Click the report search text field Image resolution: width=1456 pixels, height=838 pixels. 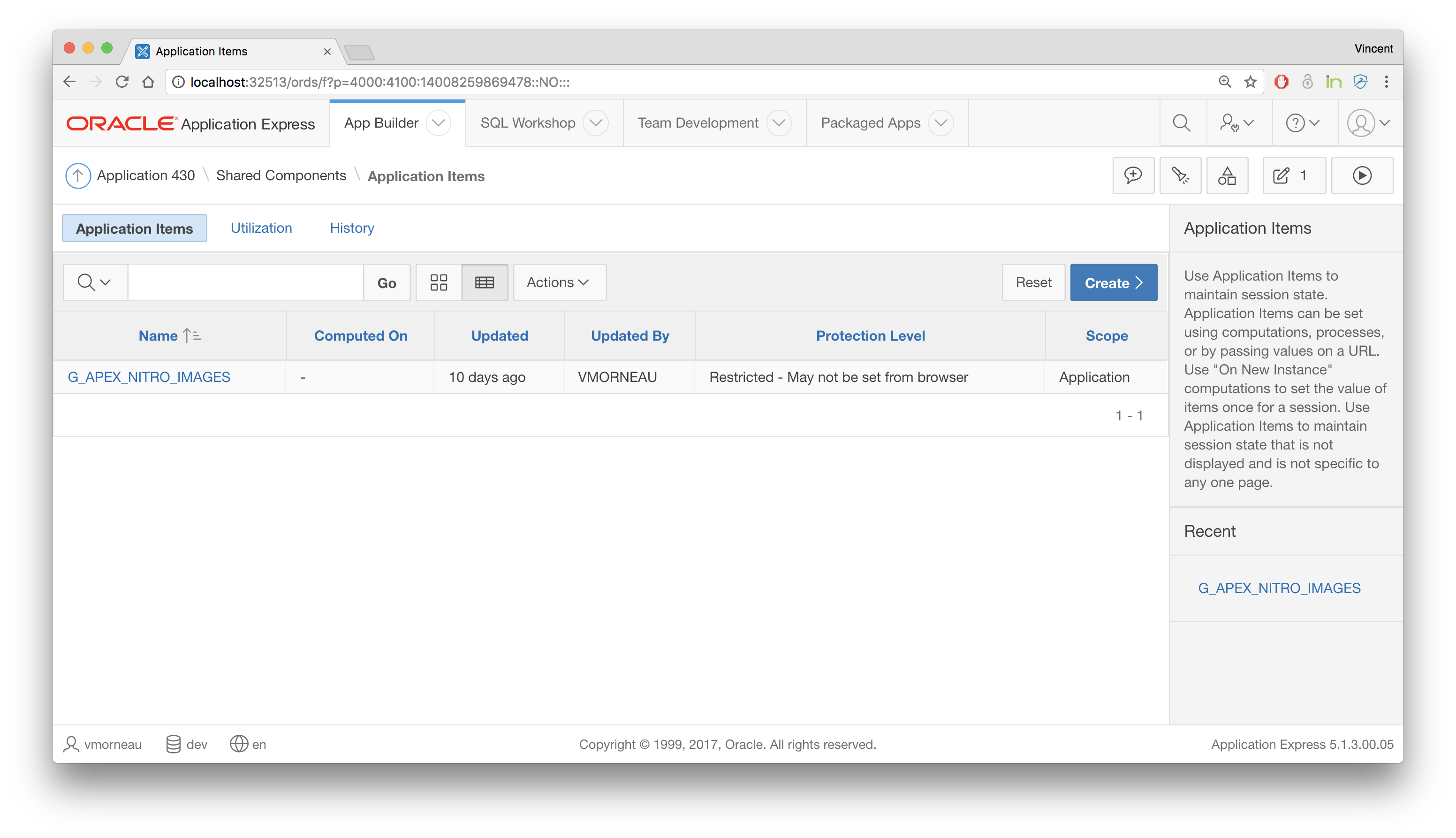[x=246, y=282]
